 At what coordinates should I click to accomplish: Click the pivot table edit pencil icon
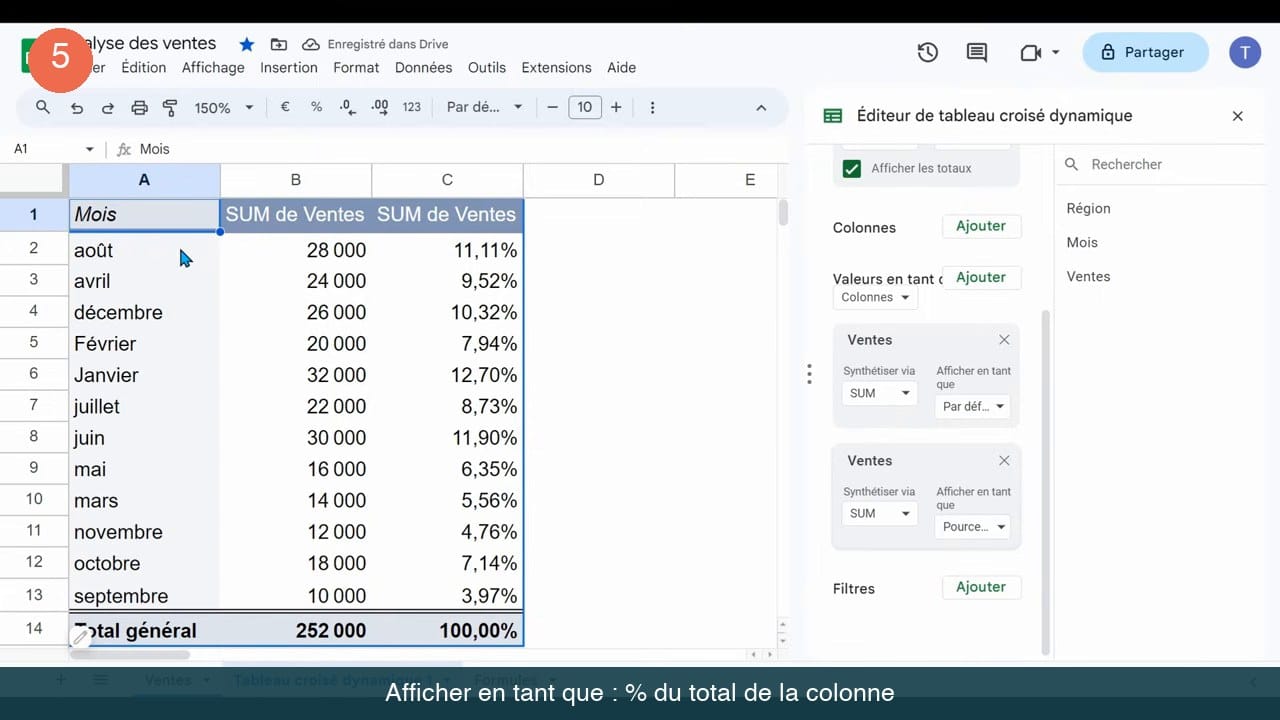tap(80, 635)
